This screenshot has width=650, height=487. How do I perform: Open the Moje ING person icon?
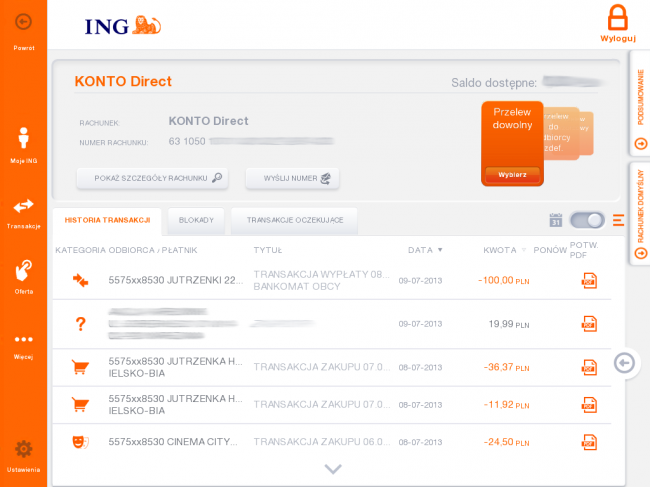click(x=24, y=138)
